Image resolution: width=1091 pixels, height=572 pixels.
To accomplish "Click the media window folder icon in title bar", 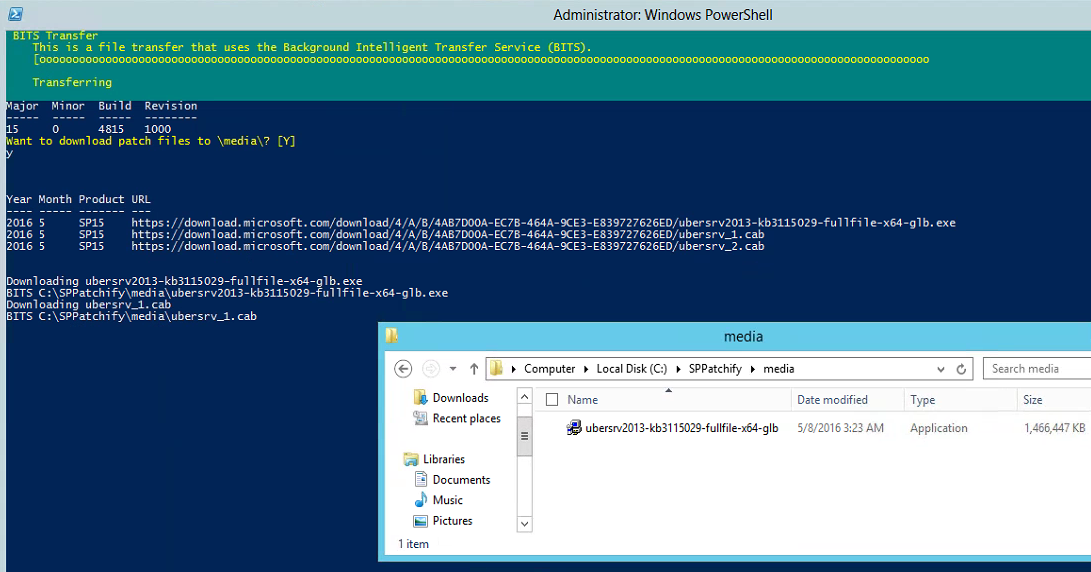I will pos(392,336).
